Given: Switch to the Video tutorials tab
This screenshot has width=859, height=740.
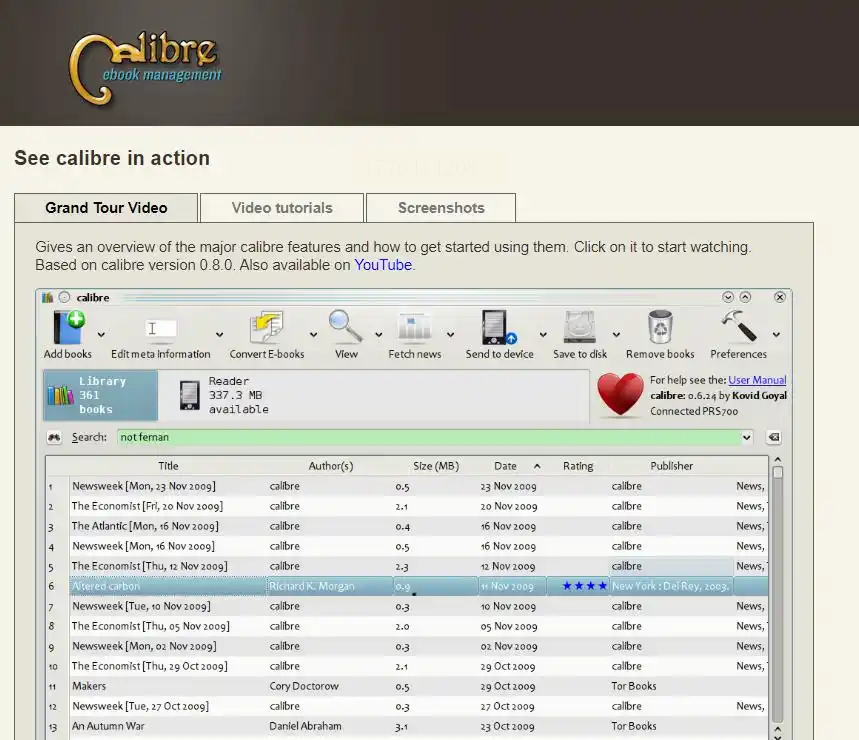Looking at the screenshot, I should click(282, 208).
